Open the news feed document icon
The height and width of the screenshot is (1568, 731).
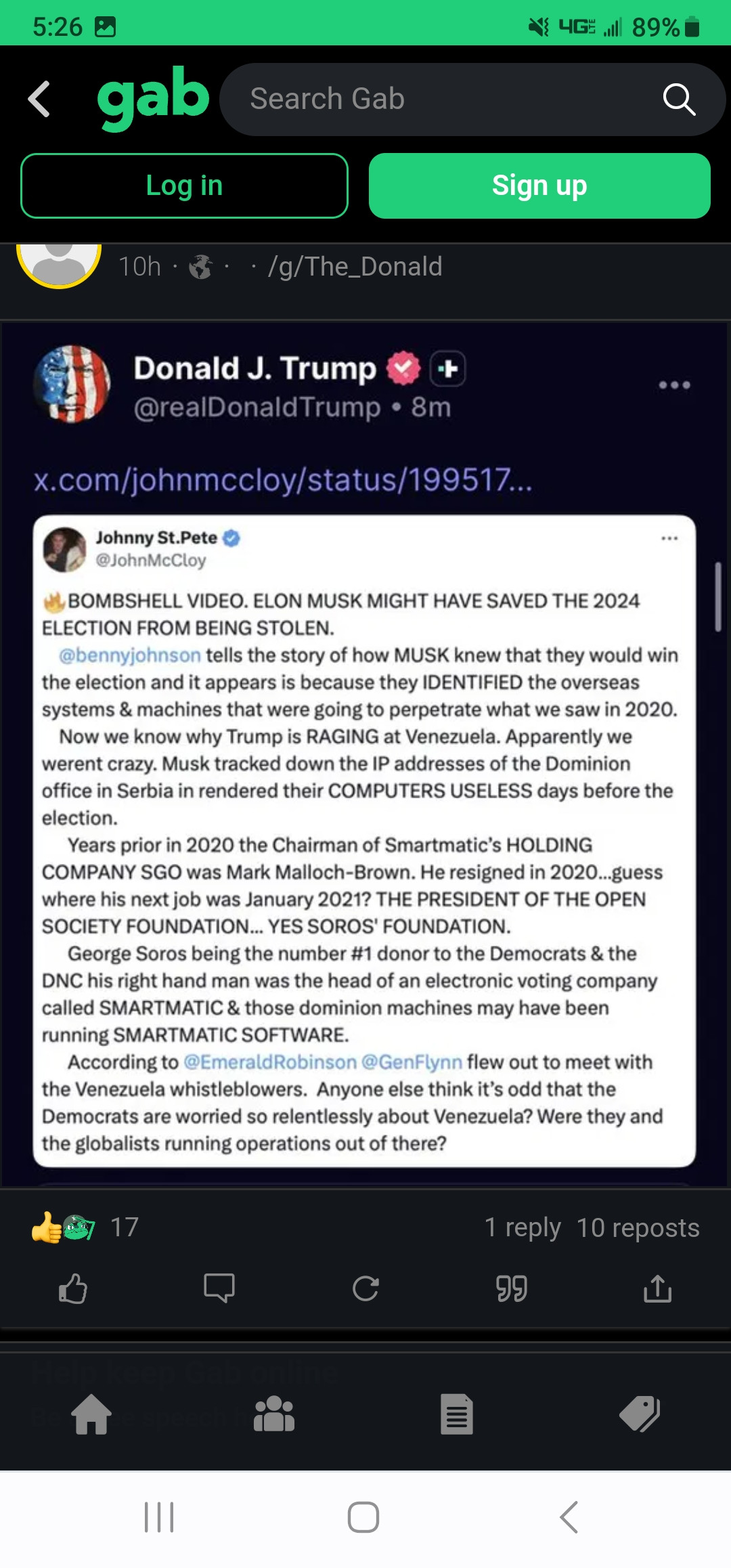[x=457, y=1414]
